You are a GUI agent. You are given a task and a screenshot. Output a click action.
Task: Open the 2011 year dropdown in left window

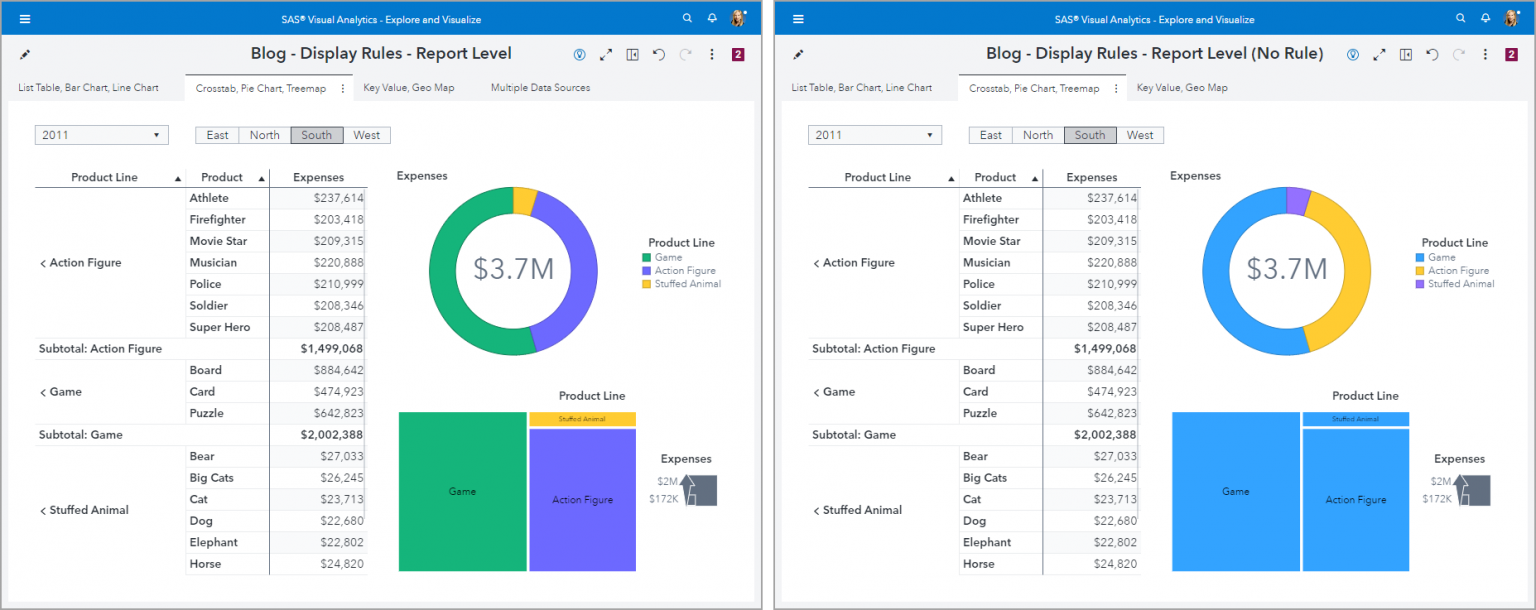coord(102,135)
